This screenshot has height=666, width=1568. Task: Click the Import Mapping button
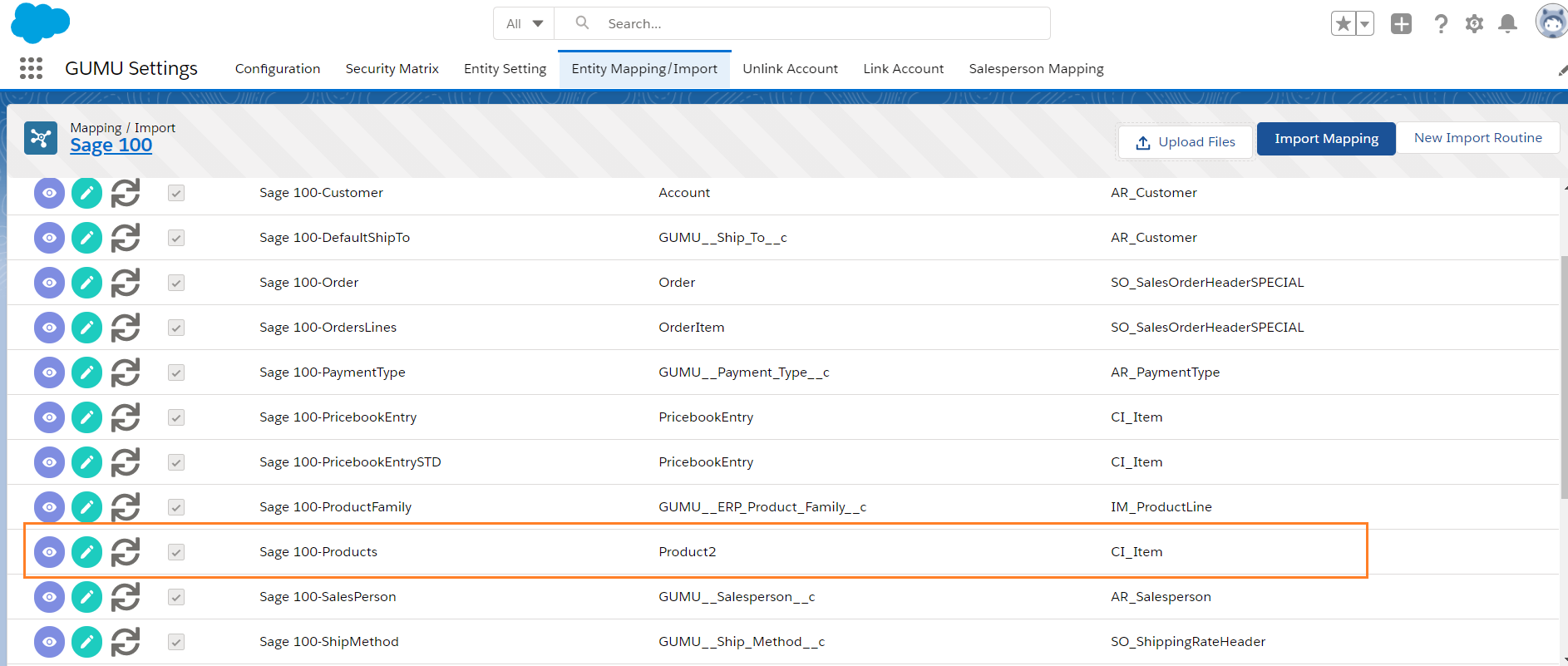coord(1326,139)
